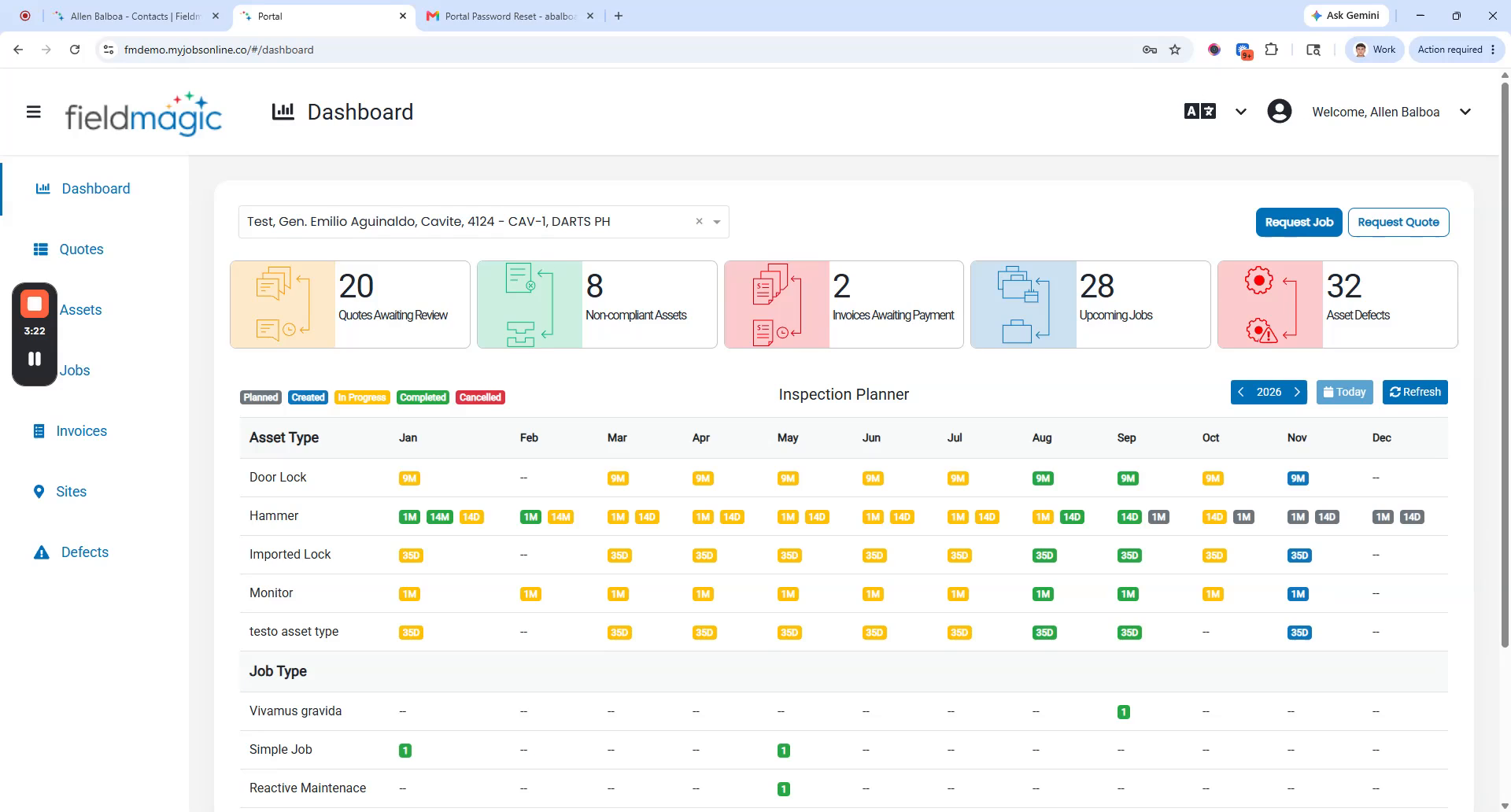1511x812 pixels.
Task: Clear the selected site with the x
Action: (x=699, y=222)
